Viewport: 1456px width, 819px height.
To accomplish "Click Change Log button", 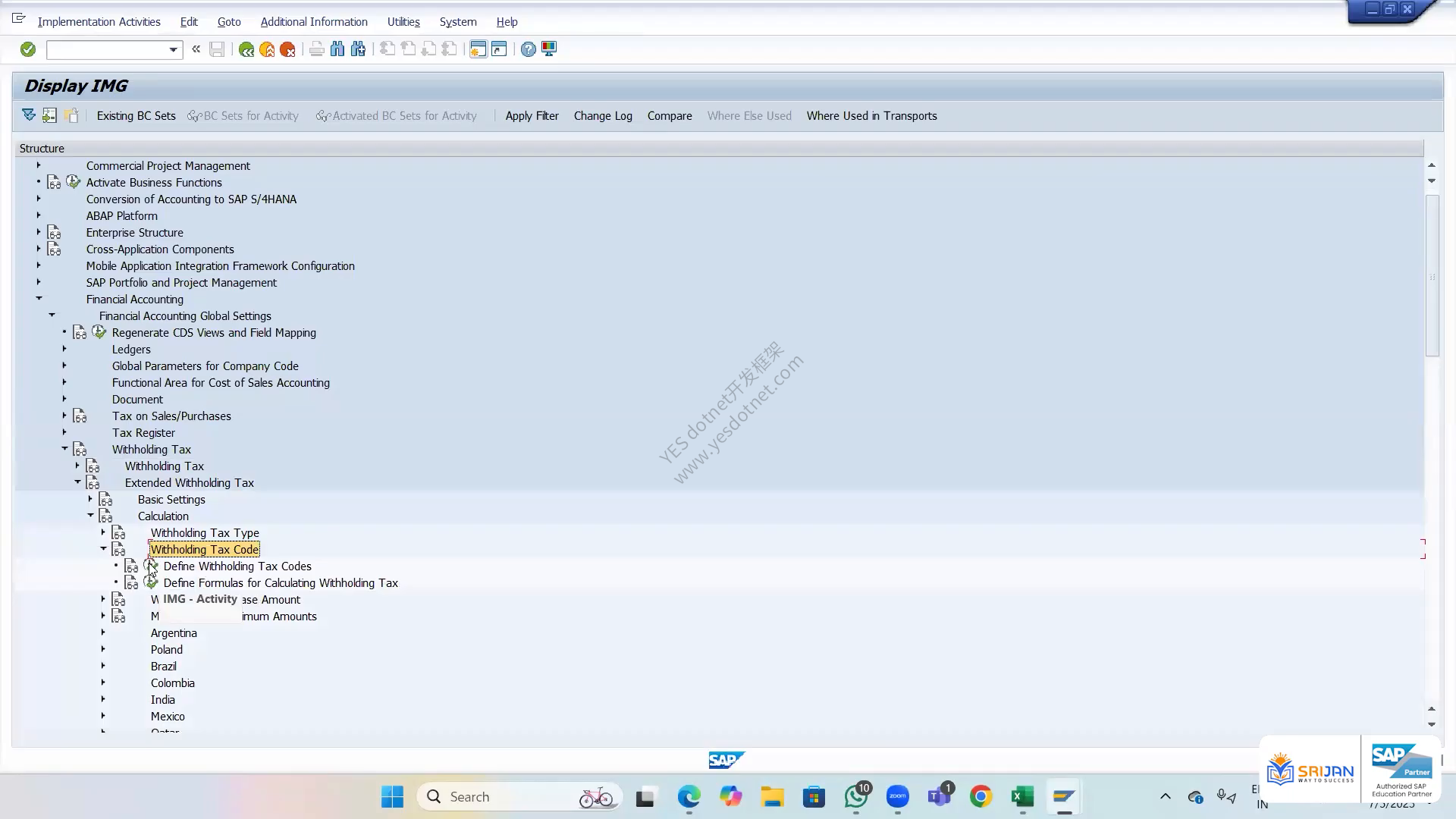I will (x=603, y=116).
